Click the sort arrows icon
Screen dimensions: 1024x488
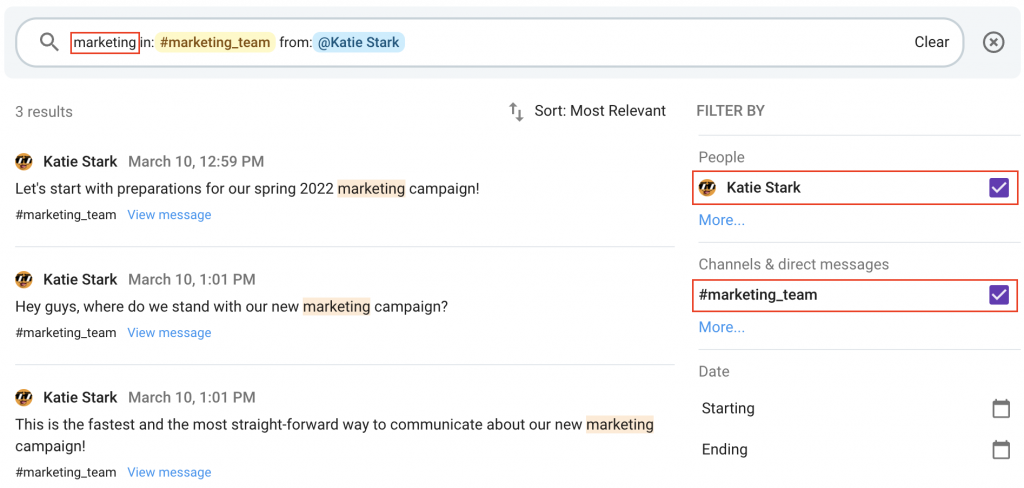coord(517,112)
